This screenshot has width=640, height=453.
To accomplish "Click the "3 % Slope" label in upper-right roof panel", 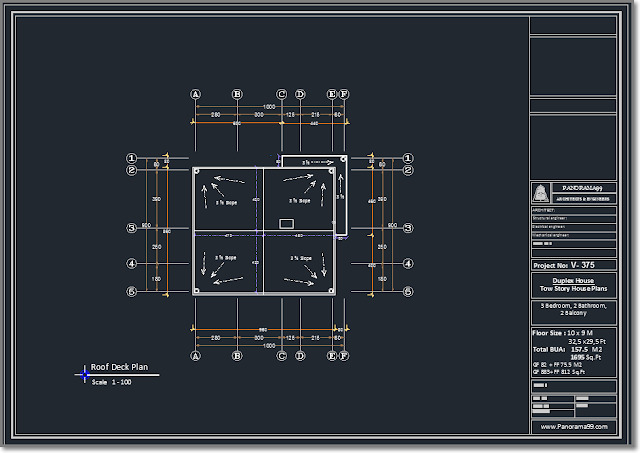I will [x=300, y=201].
